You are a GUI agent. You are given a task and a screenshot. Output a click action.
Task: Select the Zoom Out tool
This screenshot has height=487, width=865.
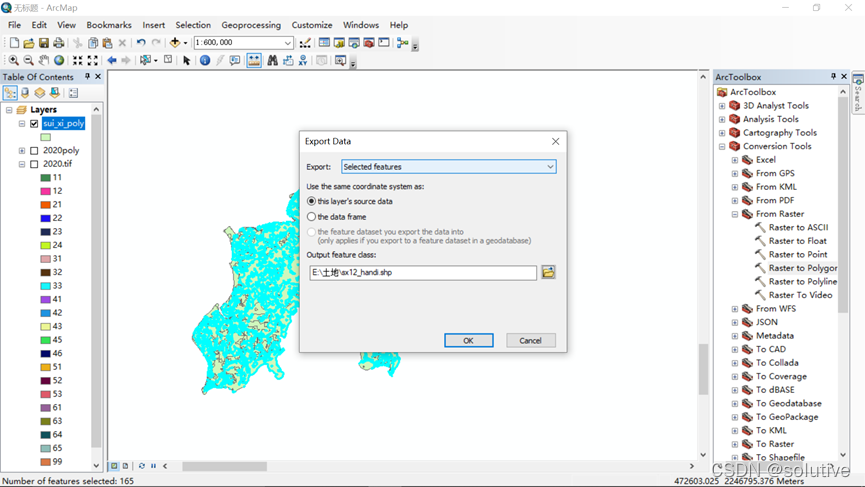click(29, 60)
